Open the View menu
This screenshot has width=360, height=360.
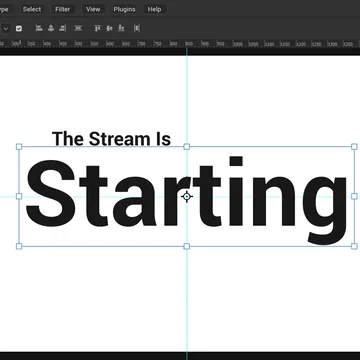pyautogui.click(x=93, y=9)
